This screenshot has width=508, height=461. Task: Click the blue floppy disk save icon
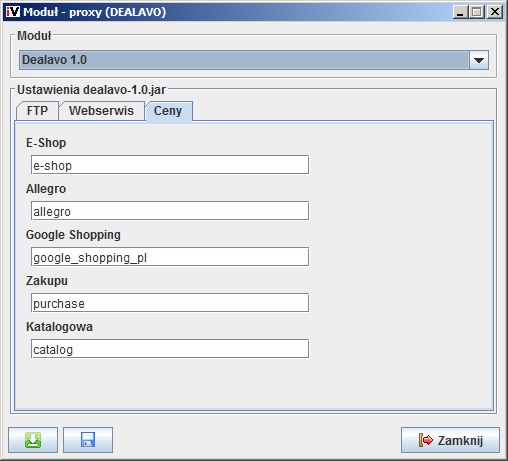[88, 440]
